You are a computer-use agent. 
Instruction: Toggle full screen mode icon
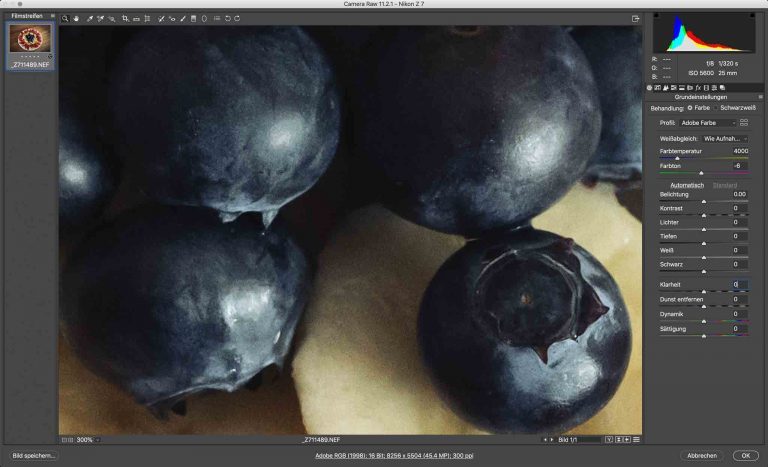pyautogui.click(x=635, y=19)
